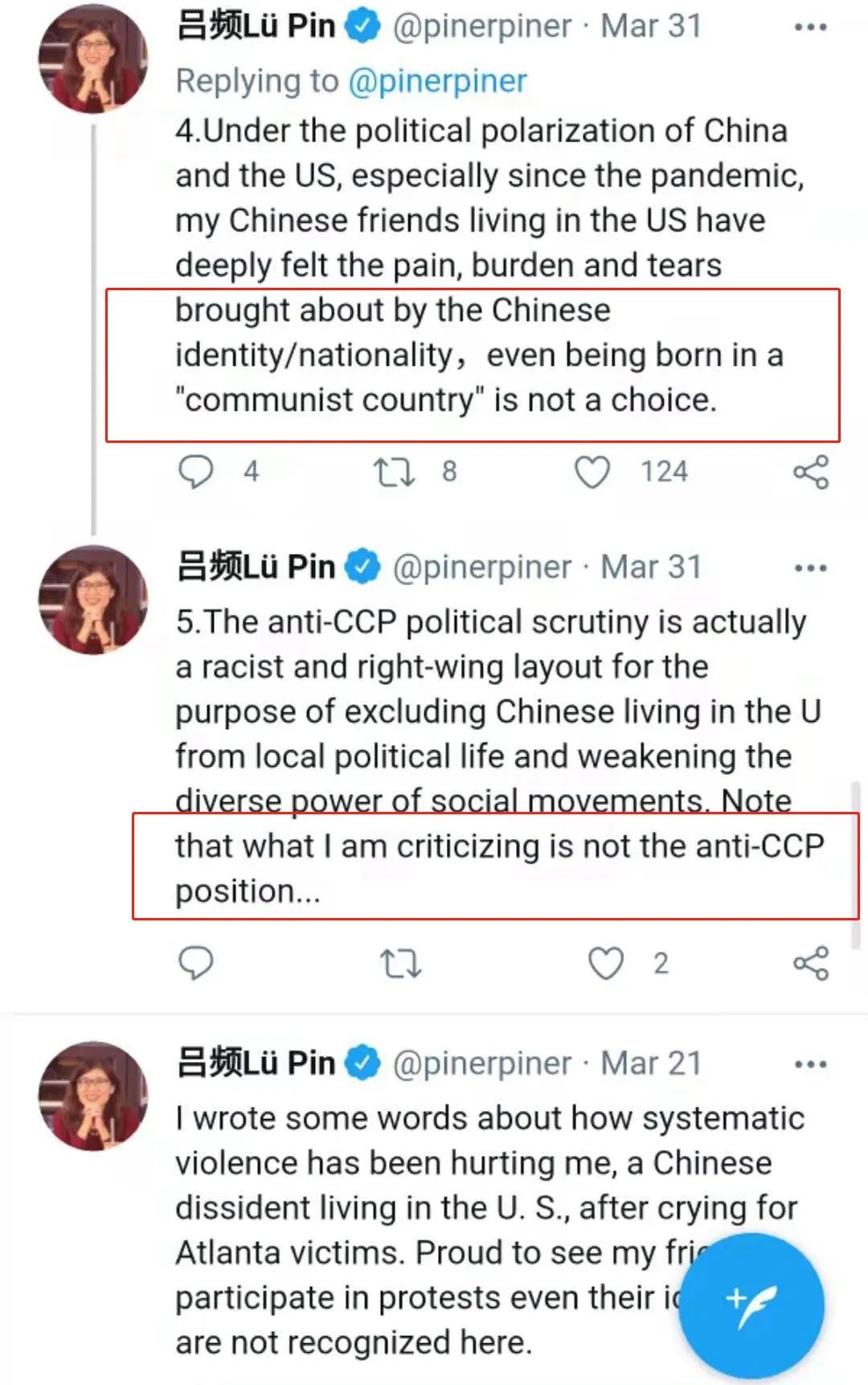This screenshot has height=1385, width=868.
Task: Open more options on Mar 21 tweet
Action: pos(809,1064)
